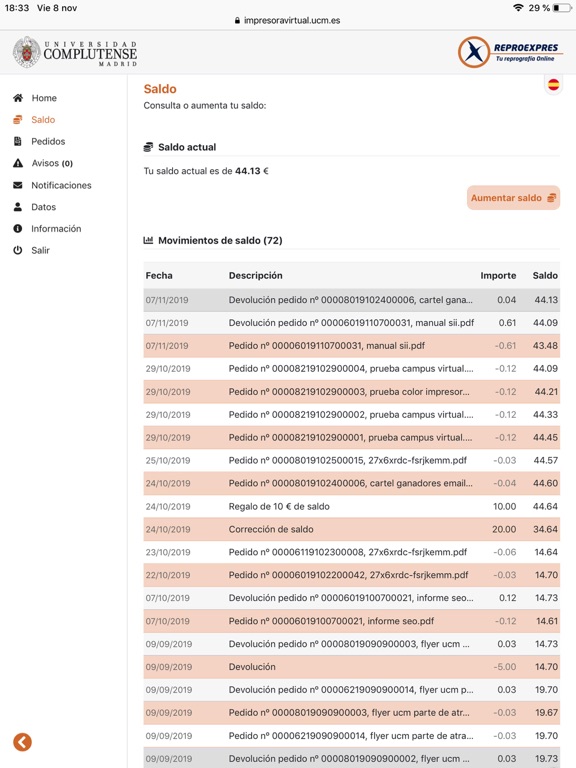This screenshot has width=576, height=768.
Task: Click the Reproexpres logo
Action: point(509,52)
